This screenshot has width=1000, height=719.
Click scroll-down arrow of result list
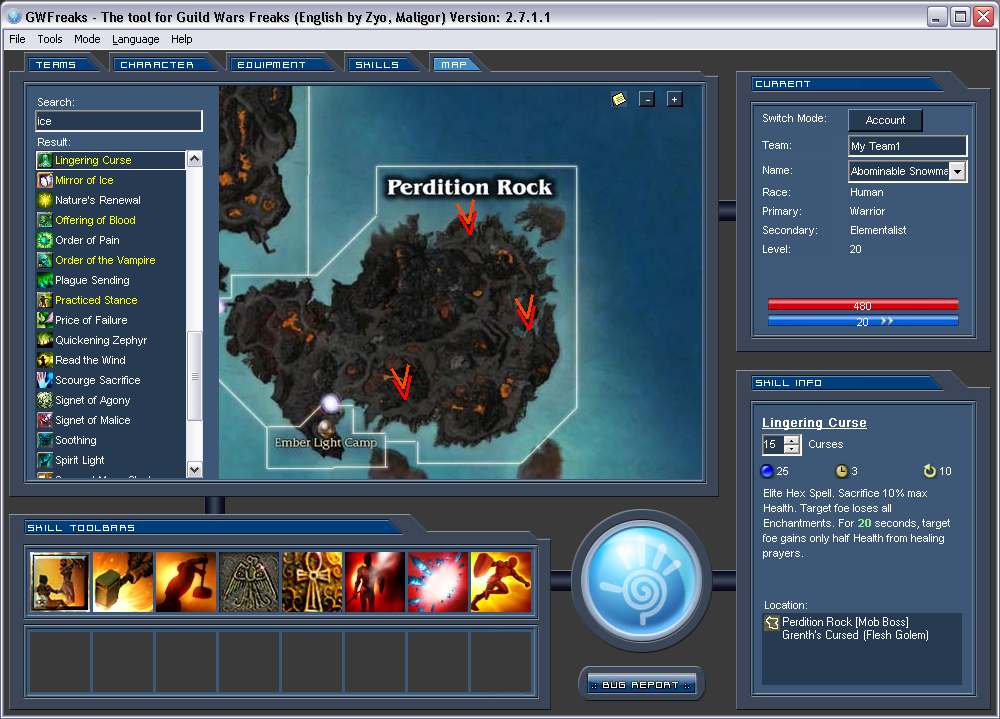pyautogui.click(x=195, y=470)
